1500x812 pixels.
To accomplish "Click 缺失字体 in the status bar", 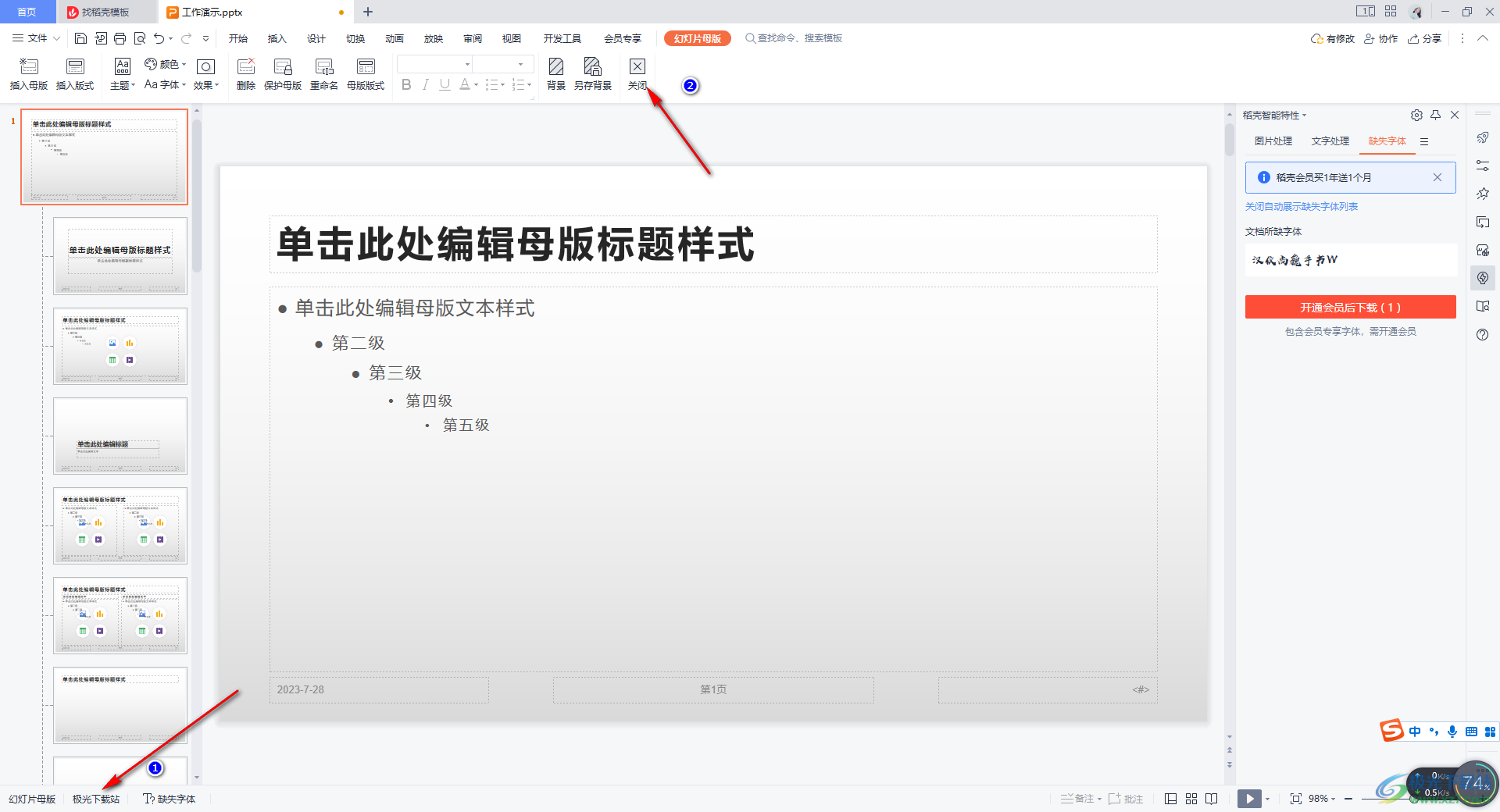I will pos(170,799).
